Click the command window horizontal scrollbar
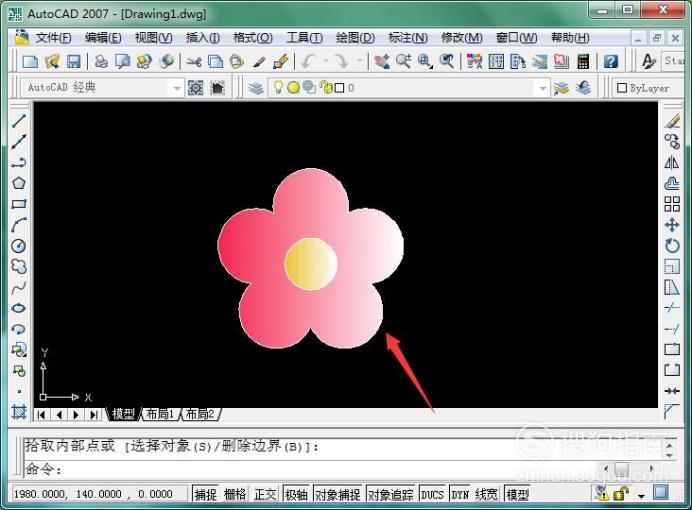692x510 pixels. coord(628,469)
